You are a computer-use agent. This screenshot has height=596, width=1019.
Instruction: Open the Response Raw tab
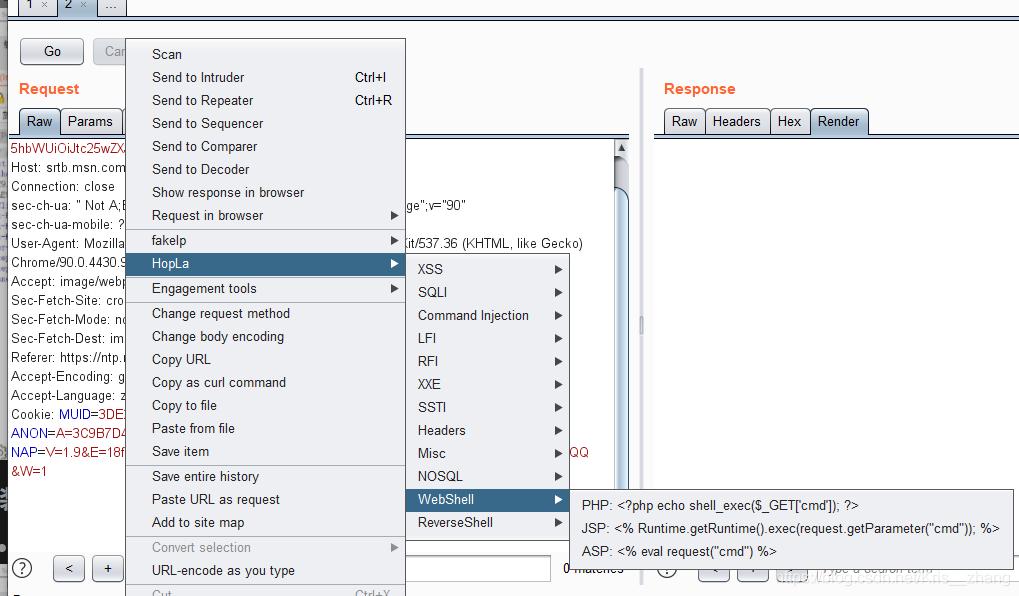(x=684, y=122)
